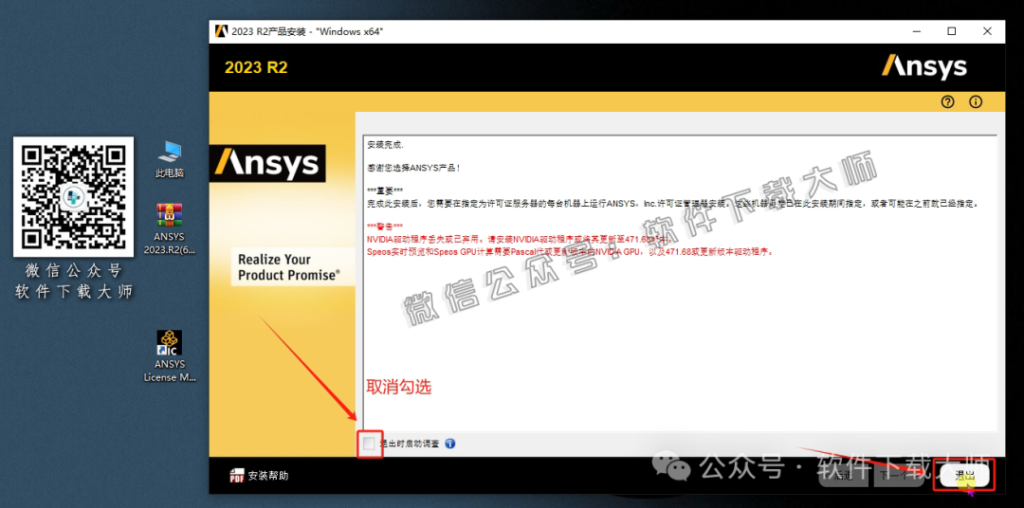This screenshot has width=1024, height=508.
Task: Click the 安装完成 text line
Action: [385, 146]
